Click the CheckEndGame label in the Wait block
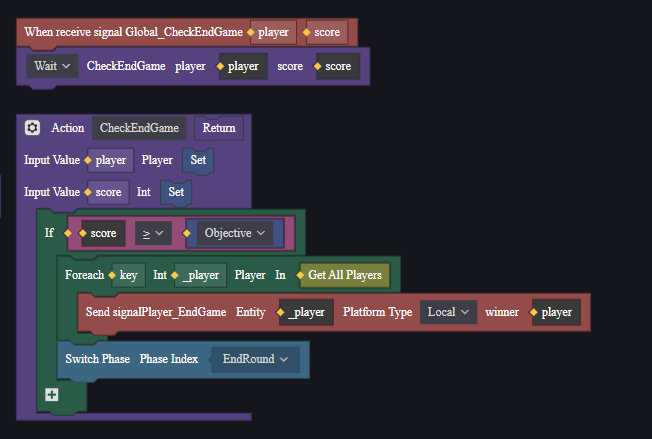This screenshot has height=439, width=652. click(x=126, y=67)
